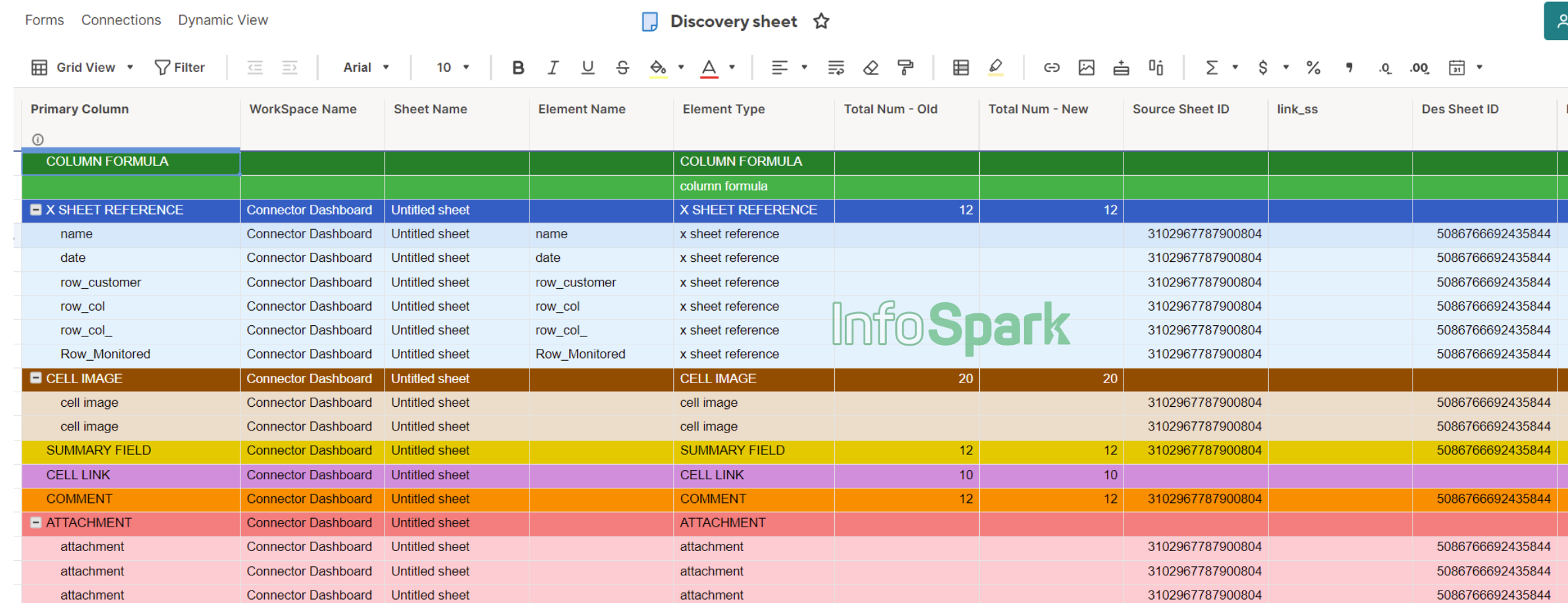This screenshot has height=603, width=1568.
Task: Collapse the X SHEET REFERENCE row
Action: [x=36, y=210]
